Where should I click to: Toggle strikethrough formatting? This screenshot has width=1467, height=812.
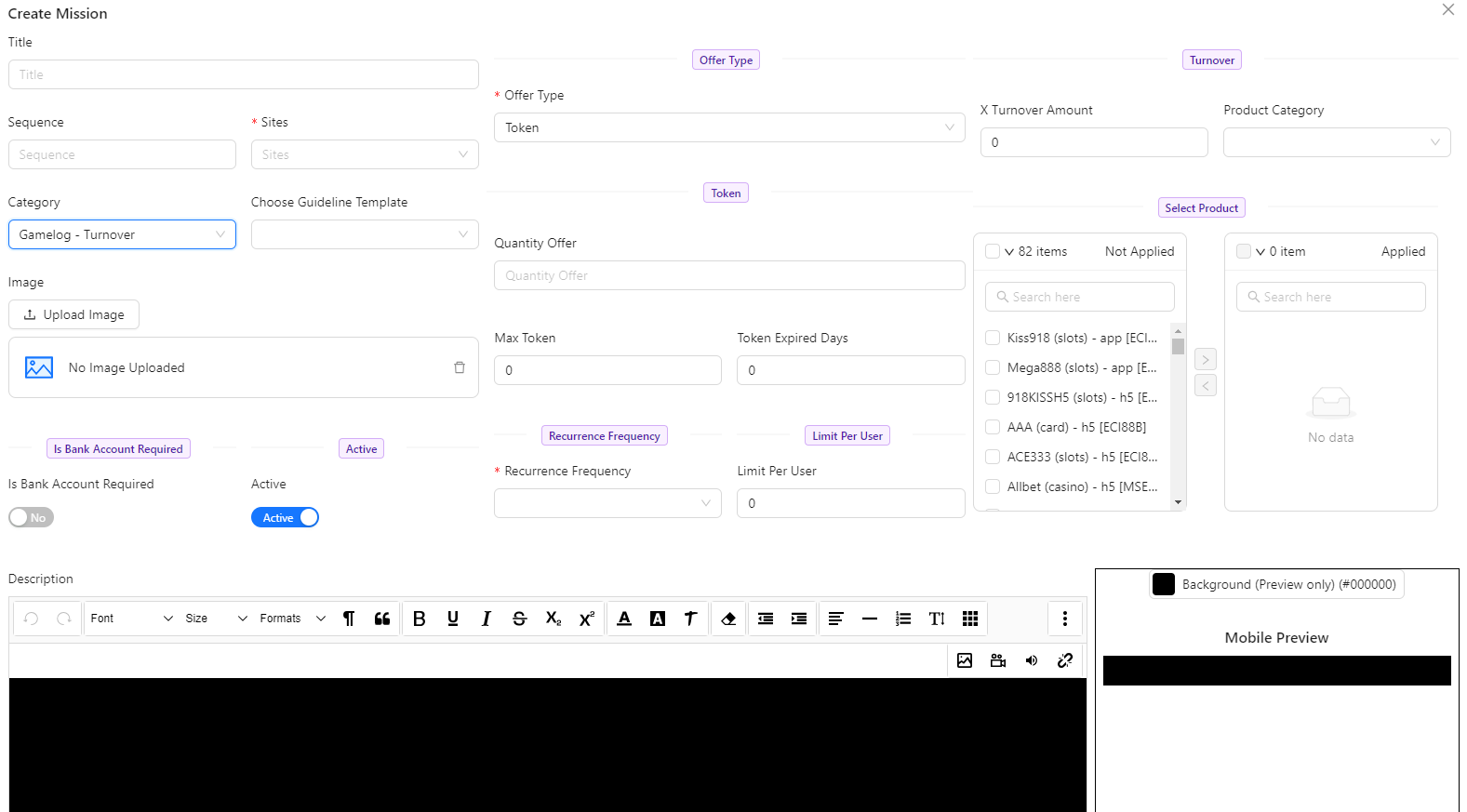(x=520, y=619)
